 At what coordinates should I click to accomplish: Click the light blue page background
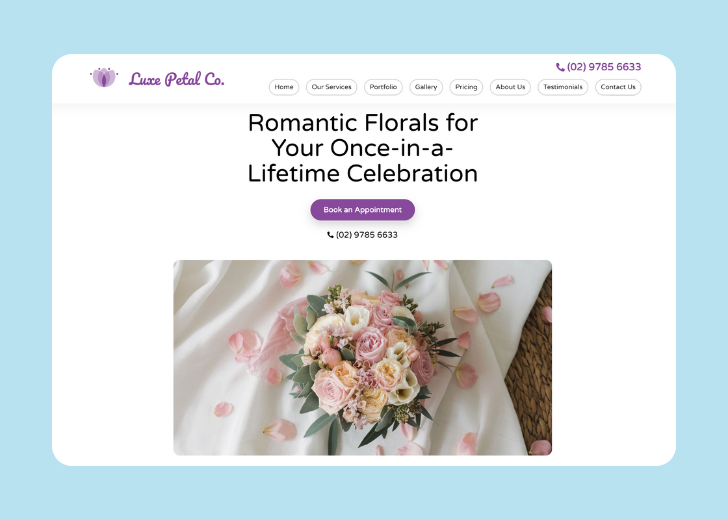coord(25,260)
